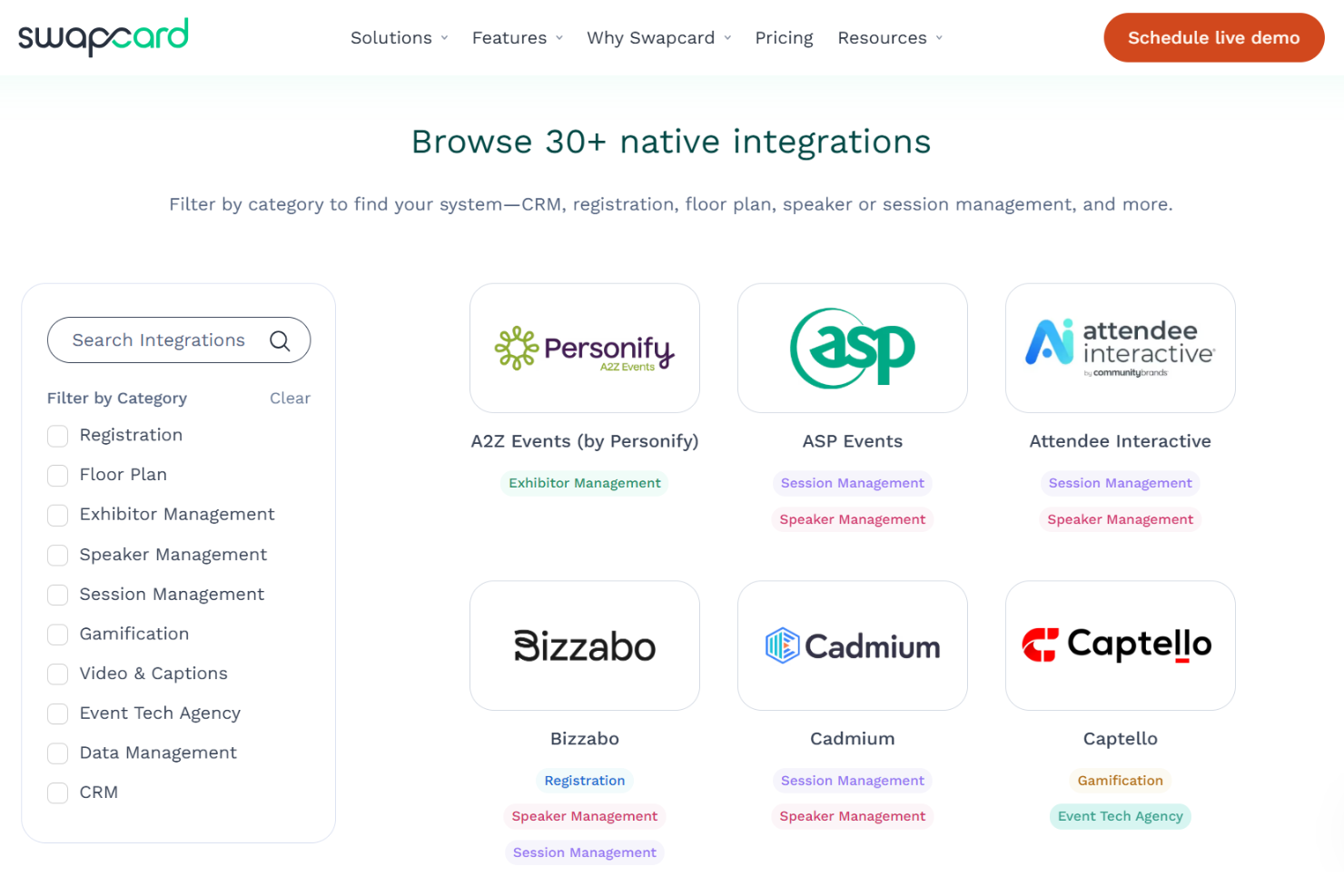Go to the Pricing page
This screenshot has width=1344, height=896.
coord(785,38)
